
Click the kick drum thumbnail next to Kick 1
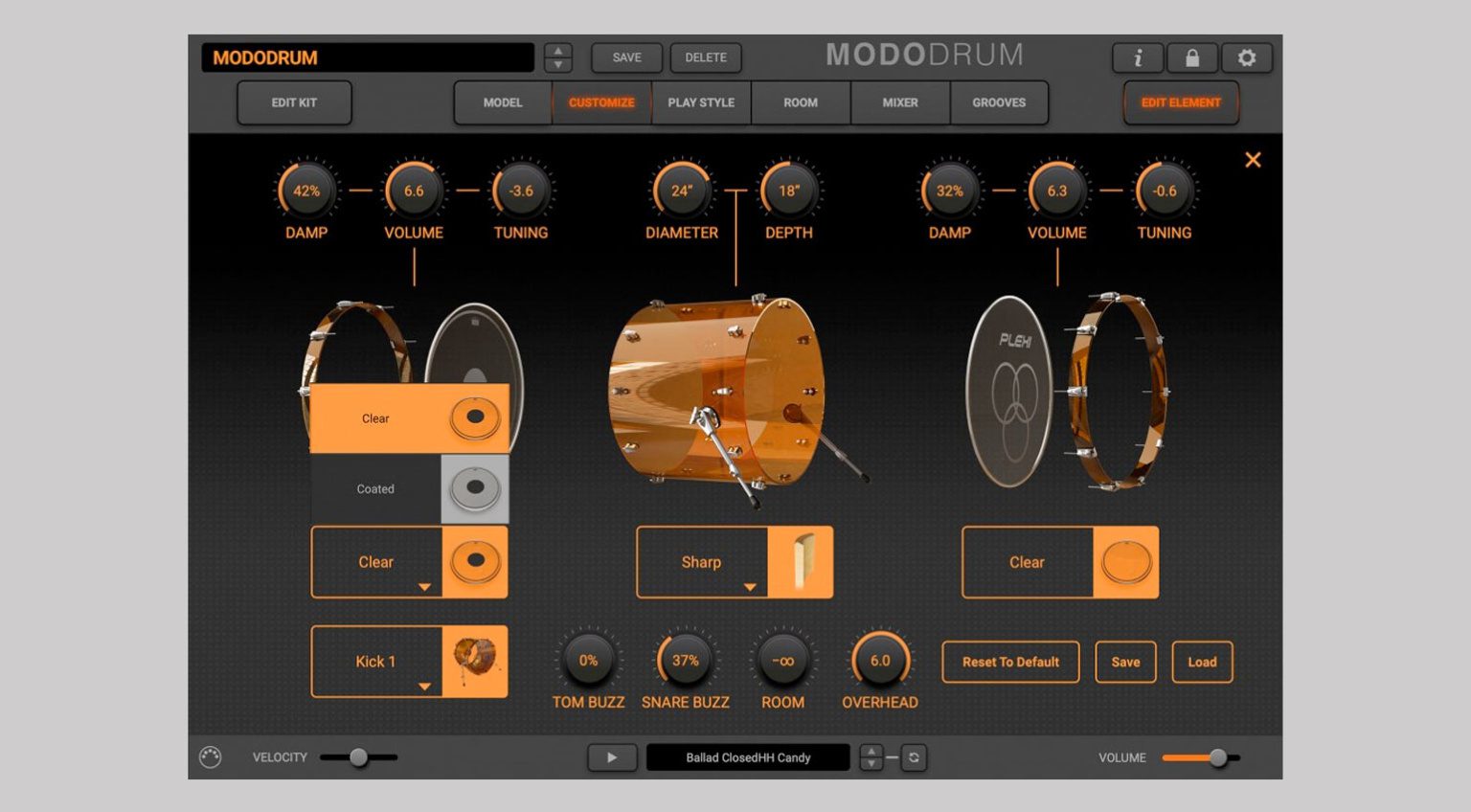coord(476,661)
